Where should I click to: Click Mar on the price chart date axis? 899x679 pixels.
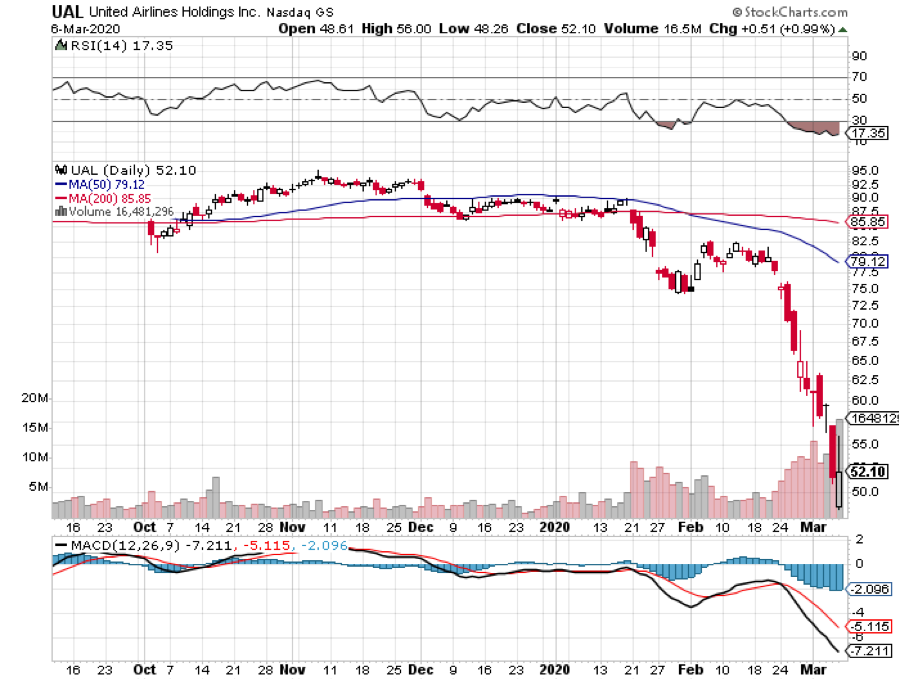tap(813, 527)
